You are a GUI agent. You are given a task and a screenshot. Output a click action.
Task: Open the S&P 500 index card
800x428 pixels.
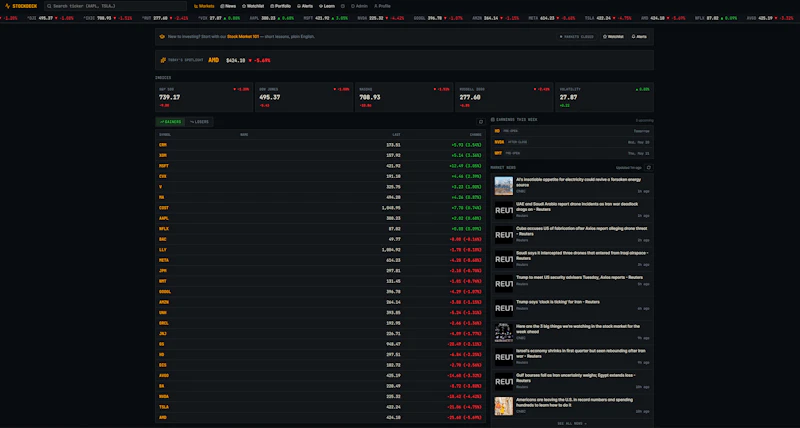point(204,97)
